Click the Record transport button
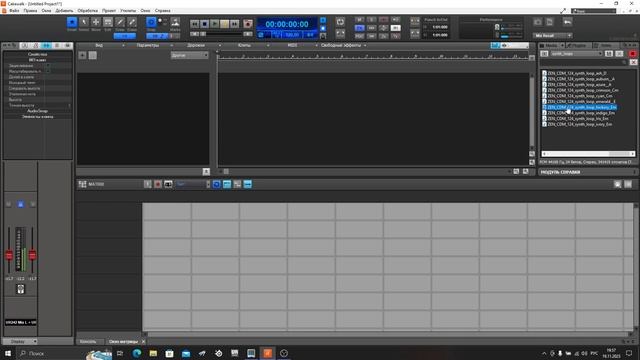The width and height of the screenshot is (640, 360). click(247, 24)
